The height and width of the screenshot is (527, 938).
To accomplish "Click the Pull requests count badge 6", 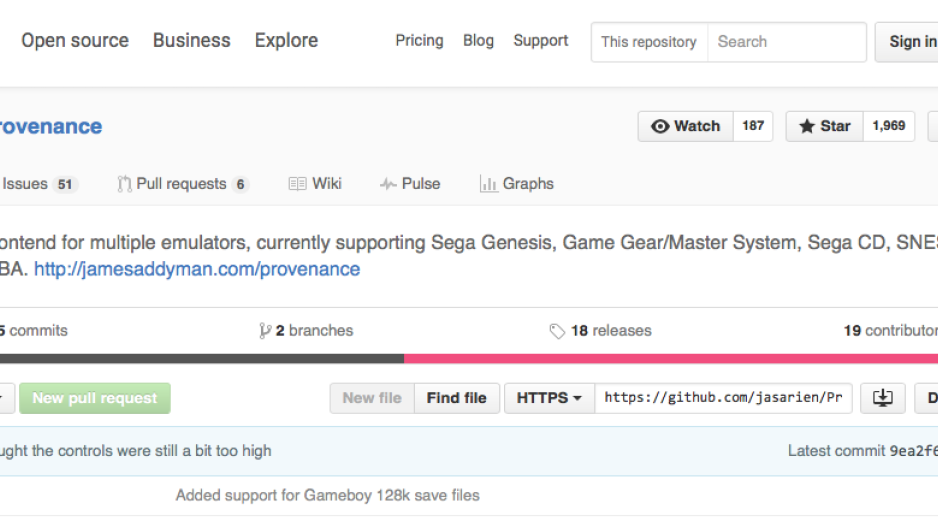I will [240, 184].
